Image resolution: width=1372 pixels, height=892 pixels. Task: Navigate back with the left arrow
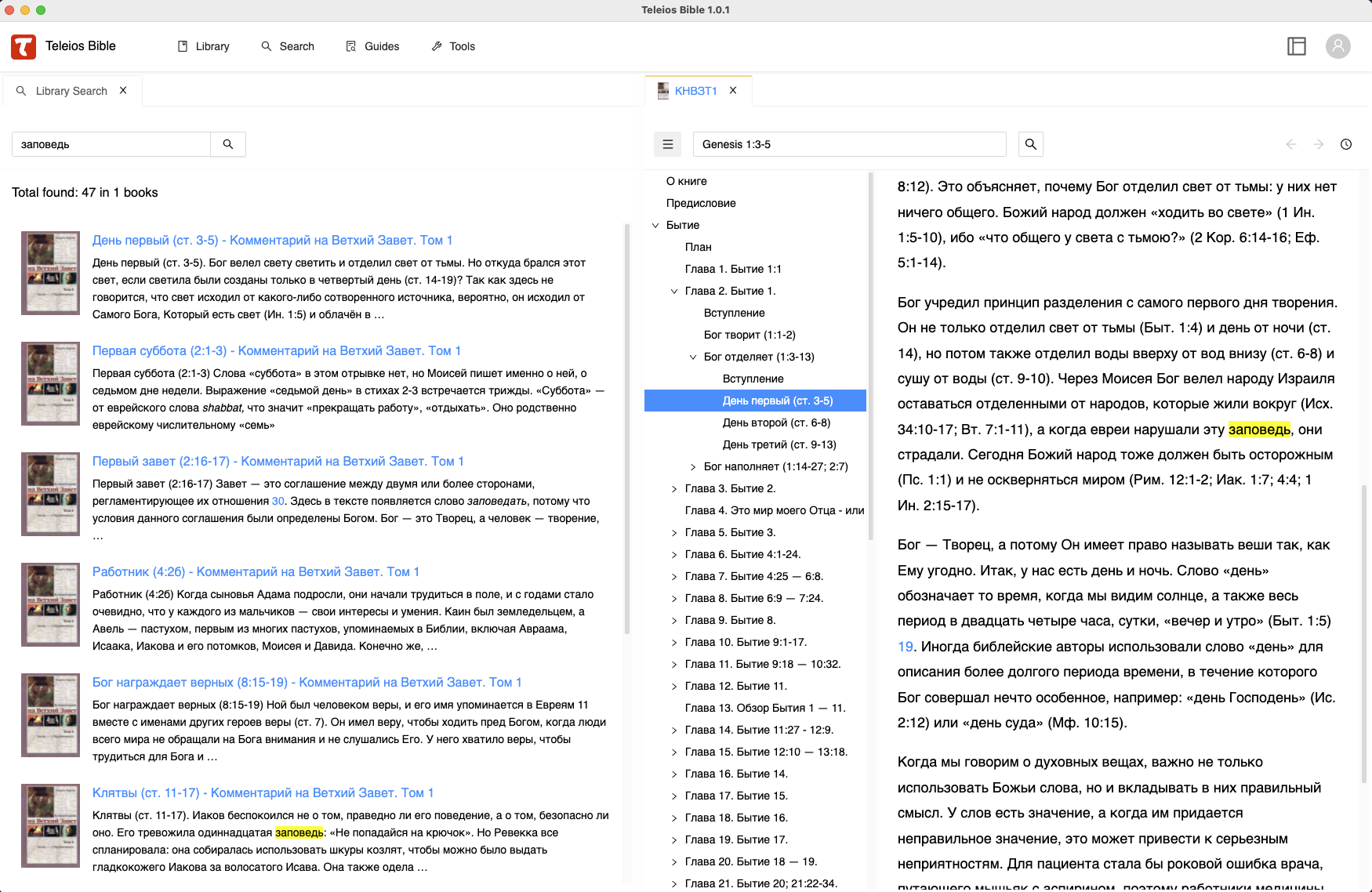[x=1291, y=144]
